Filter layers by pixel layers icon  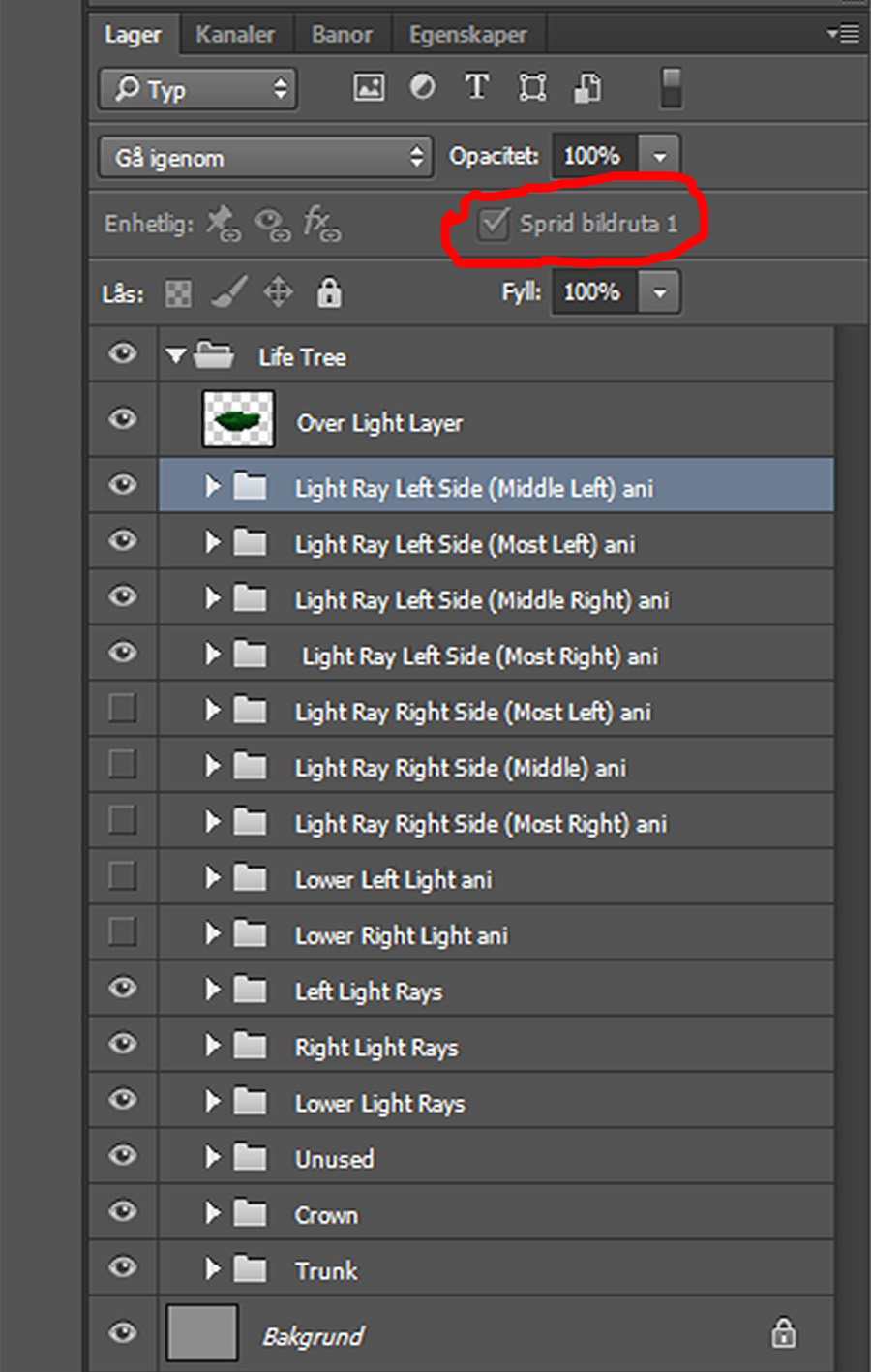point(368,87)
